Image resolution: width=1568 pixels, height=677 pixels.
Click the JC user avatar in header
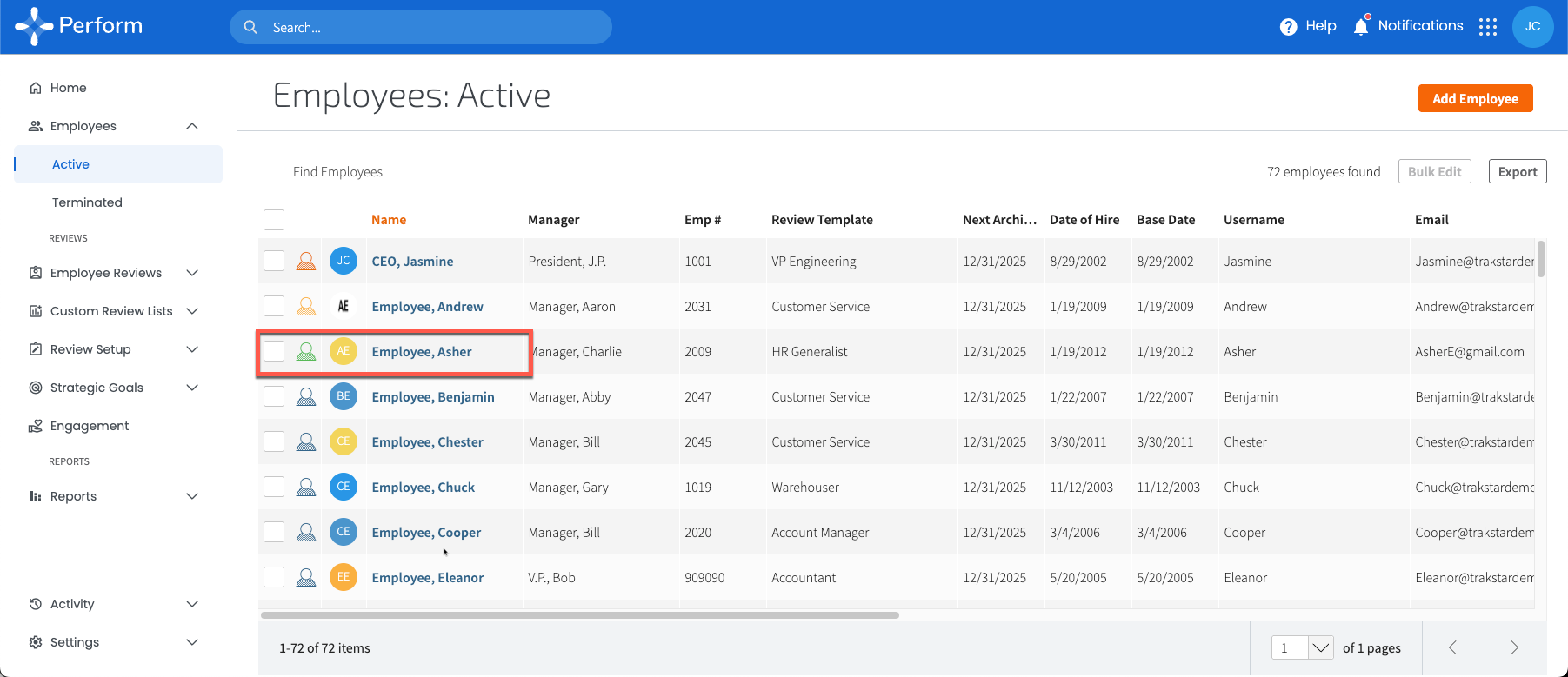click(1532, 27)
